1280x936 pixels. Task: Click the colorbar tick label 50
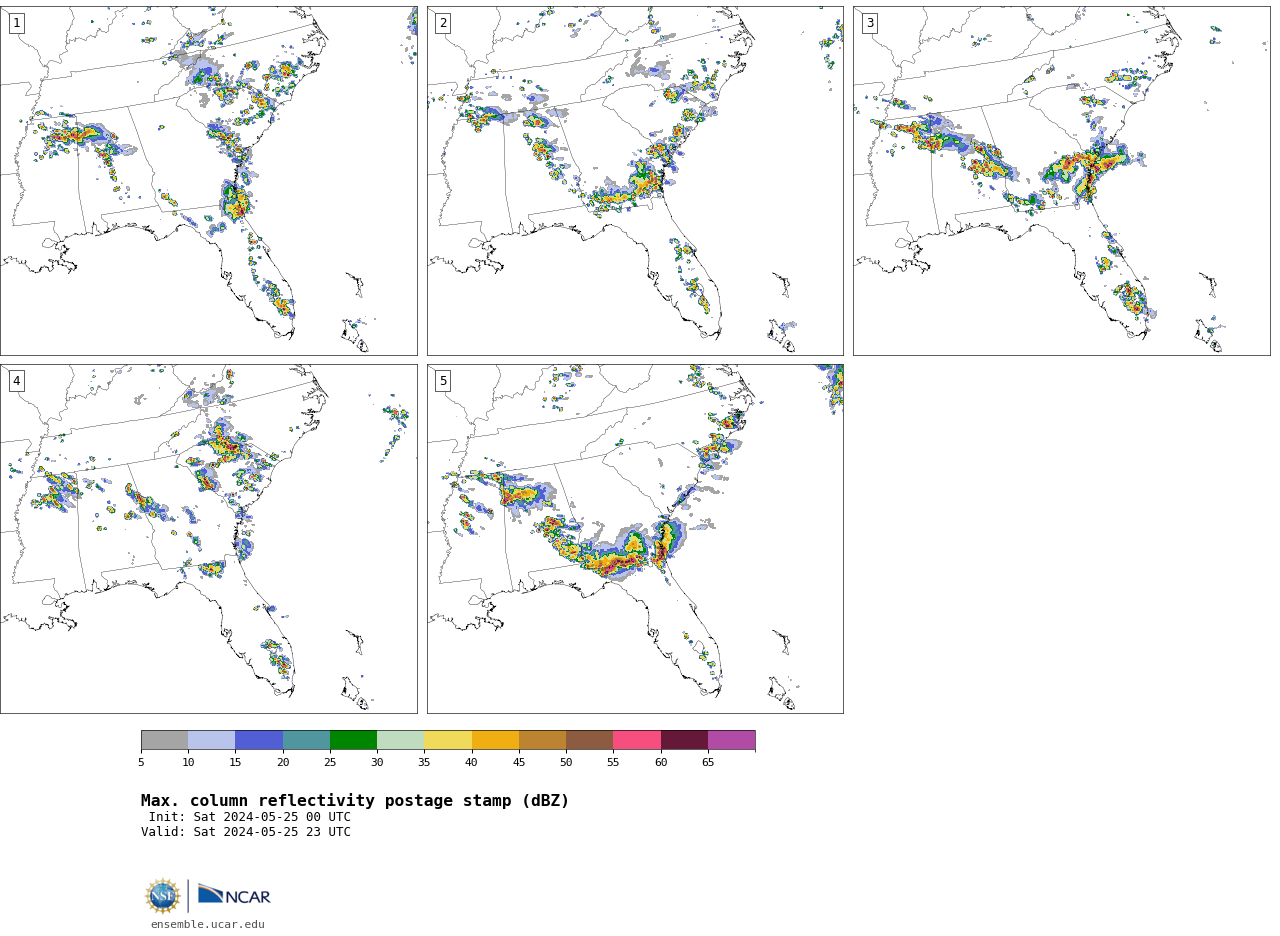[x=566, y=763]
